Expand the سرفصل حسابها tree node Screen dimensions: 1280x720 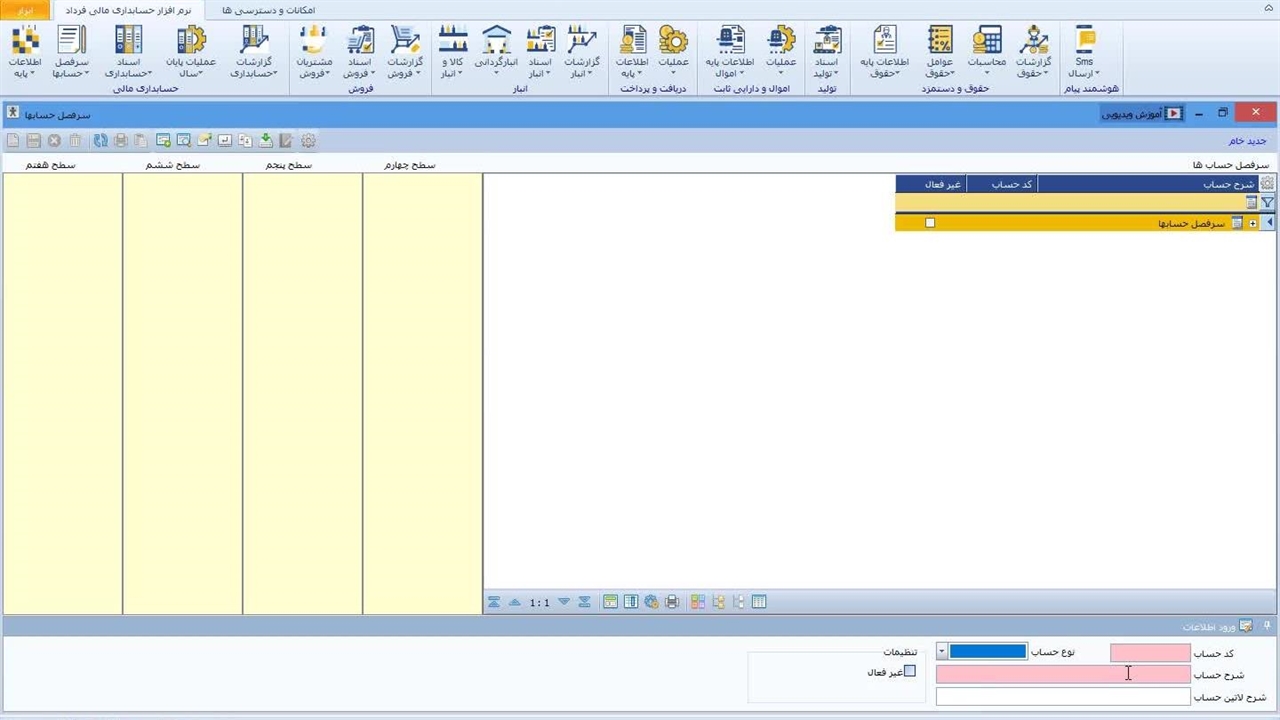point(1253,223)
